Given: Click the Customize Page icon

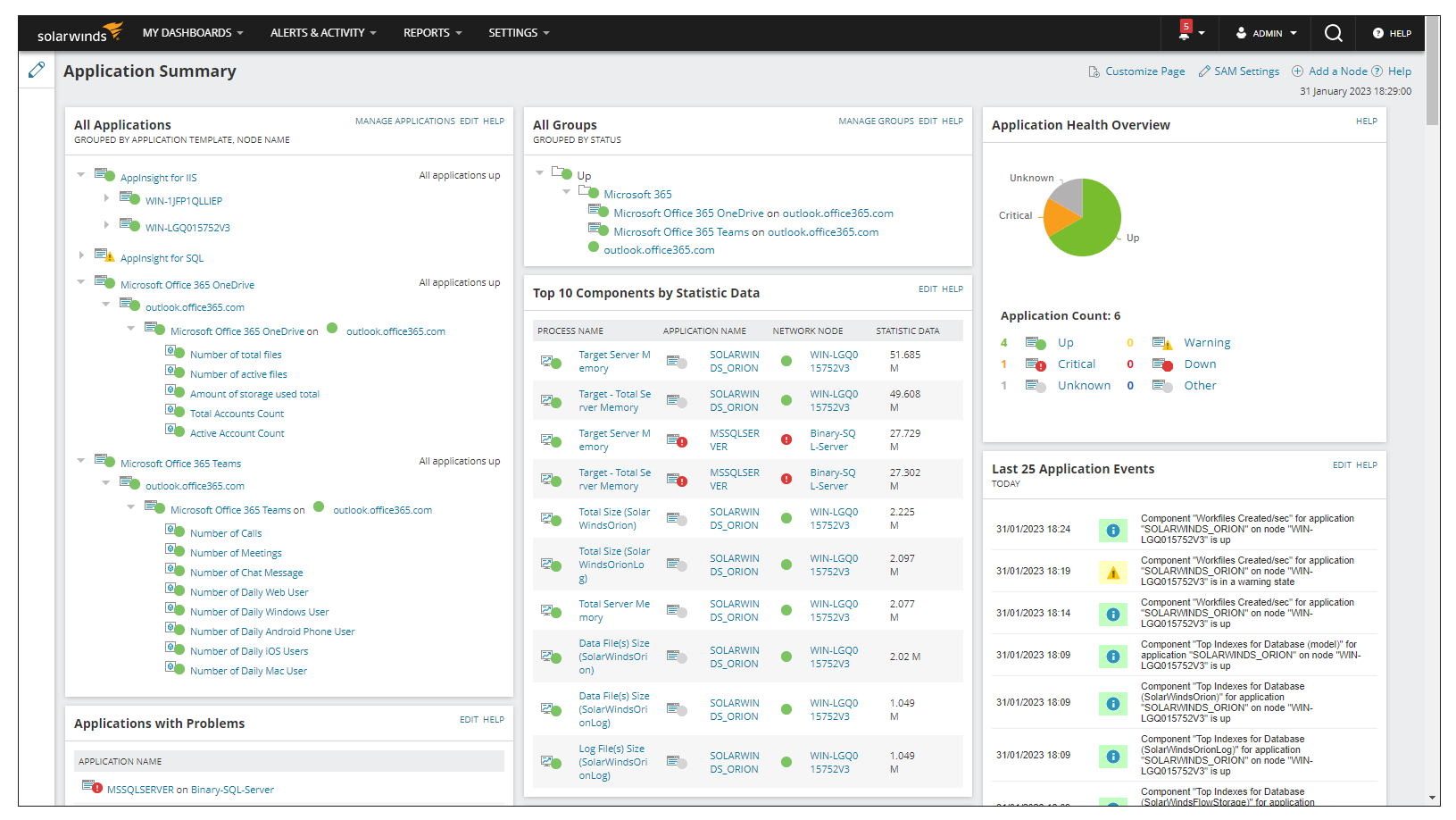Looking at the screenshot, I should pos(1094,71).
